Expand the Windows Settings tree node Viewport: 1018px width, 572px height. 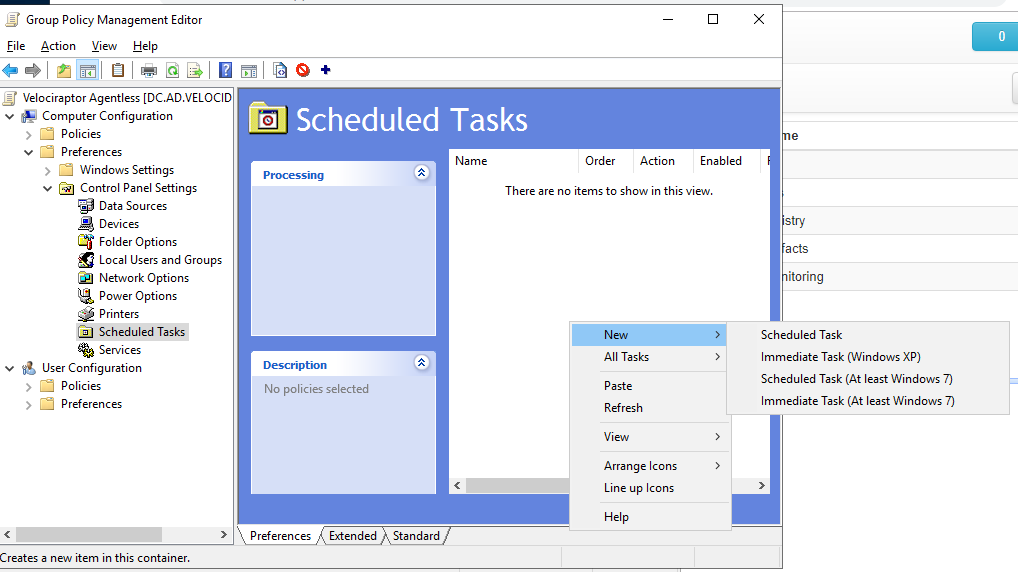click(x=47, y=170)
